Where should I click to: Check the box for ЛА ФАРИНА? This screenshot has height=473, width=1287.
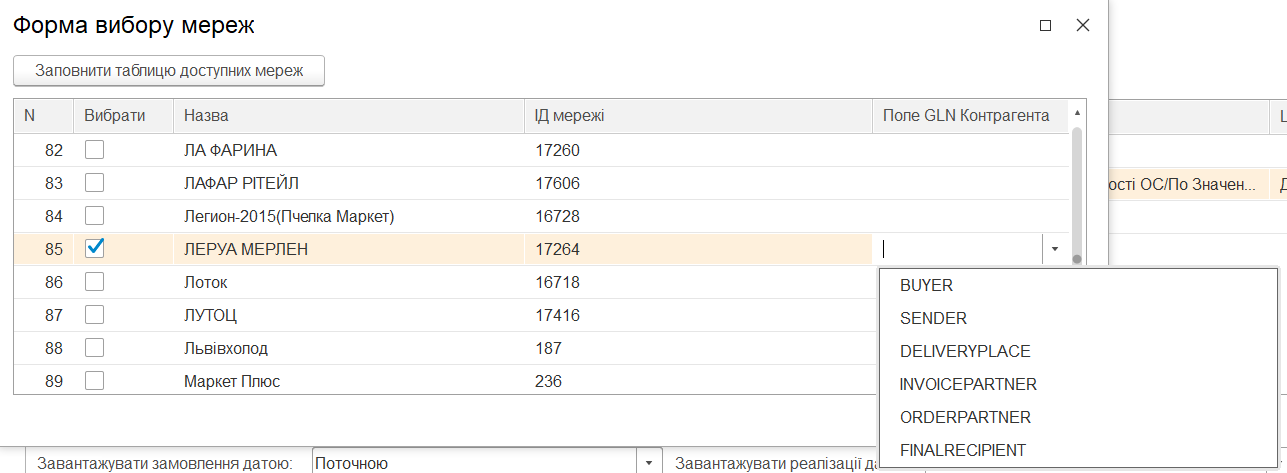(94, 150)
